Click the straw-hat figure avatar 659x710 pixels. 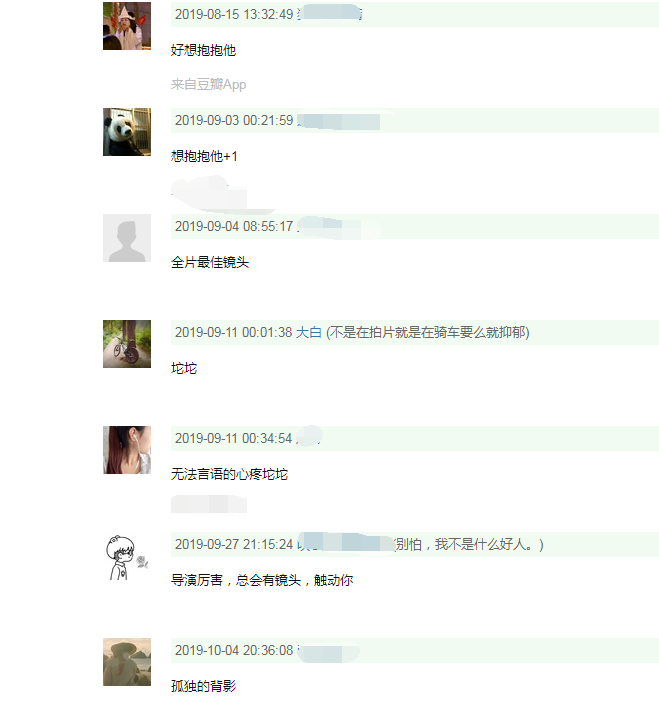pyautogui.click(x=127, y=662)
